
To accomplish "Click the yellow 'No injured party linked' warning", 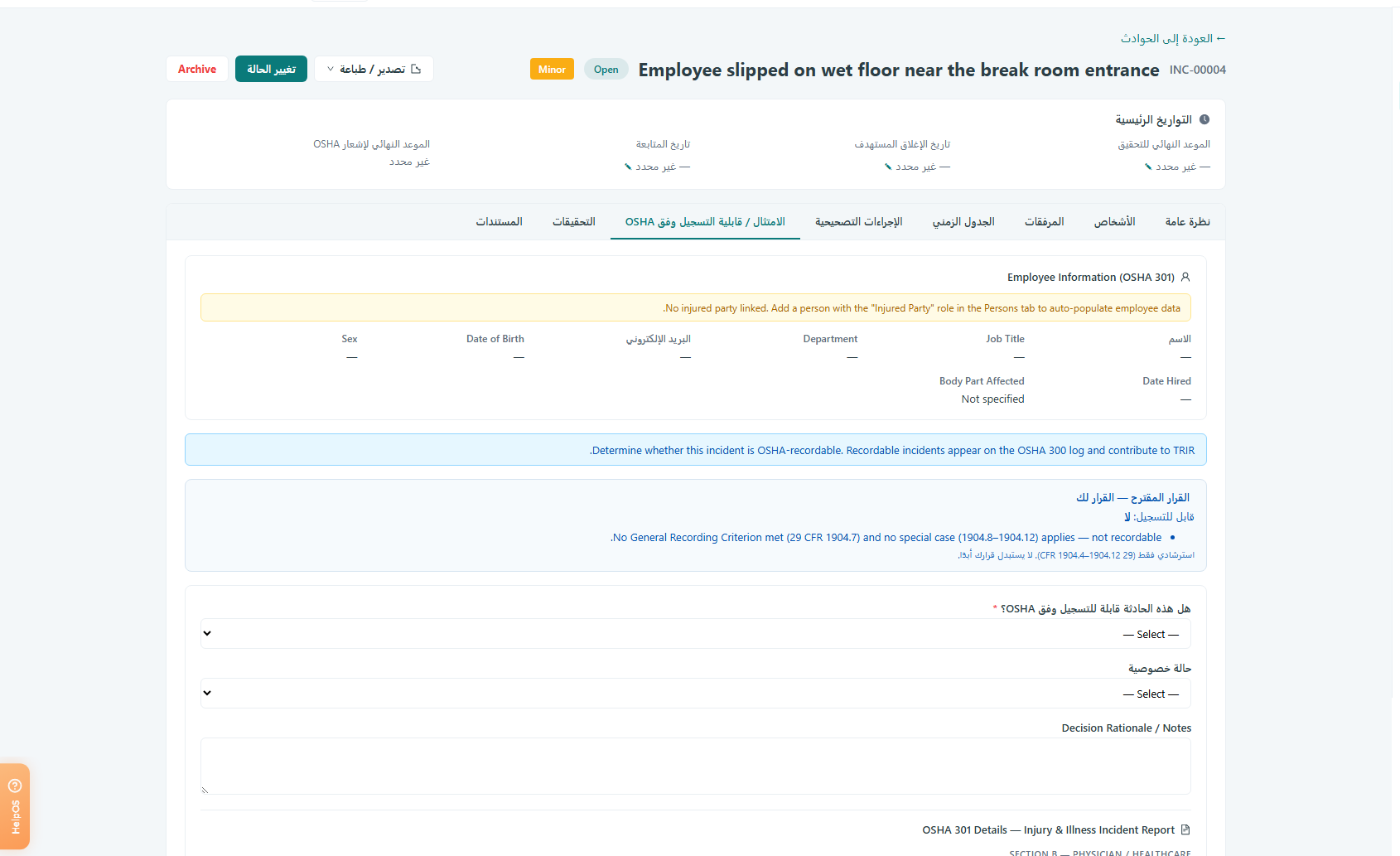I will (x=696, y=307).
